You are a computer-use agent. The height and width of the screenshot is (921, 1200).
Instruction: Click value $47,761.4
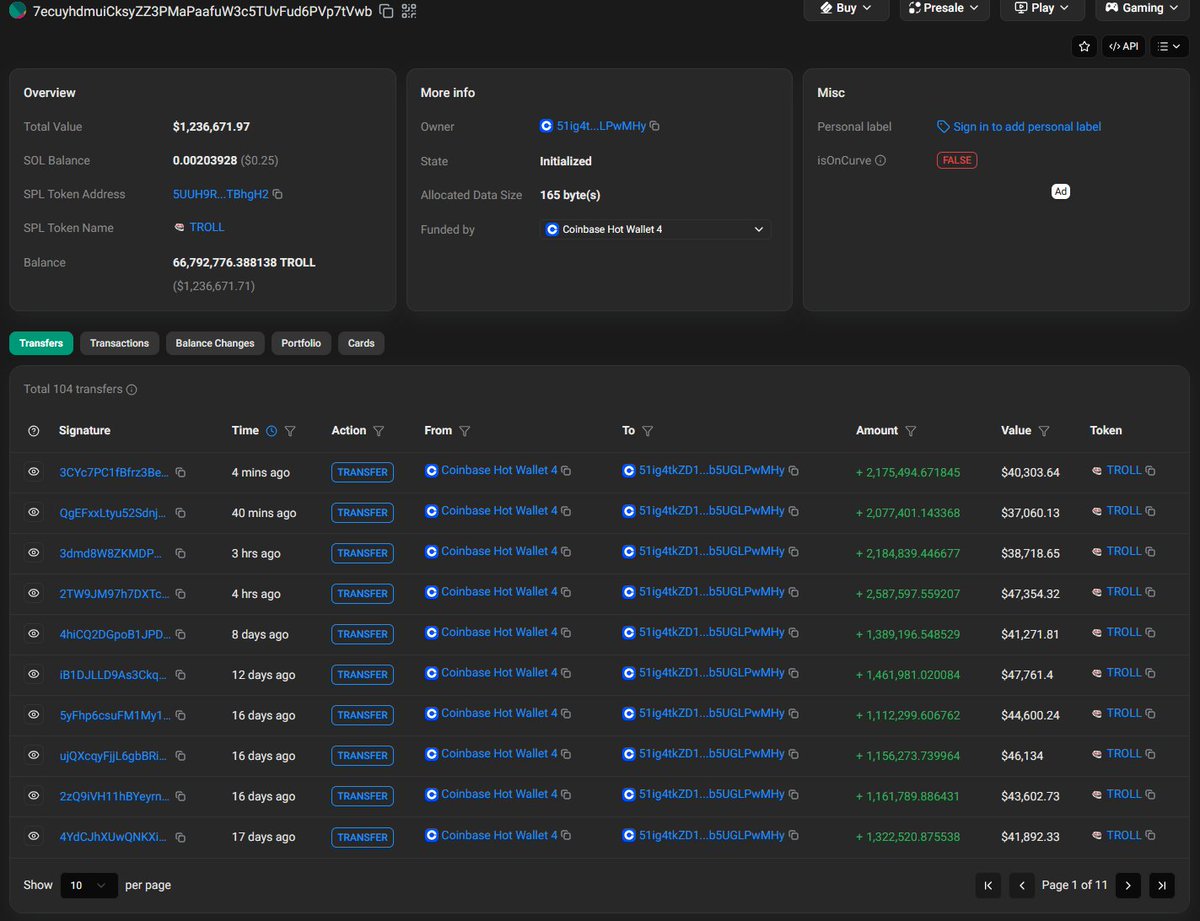(x=1026, y=674)
